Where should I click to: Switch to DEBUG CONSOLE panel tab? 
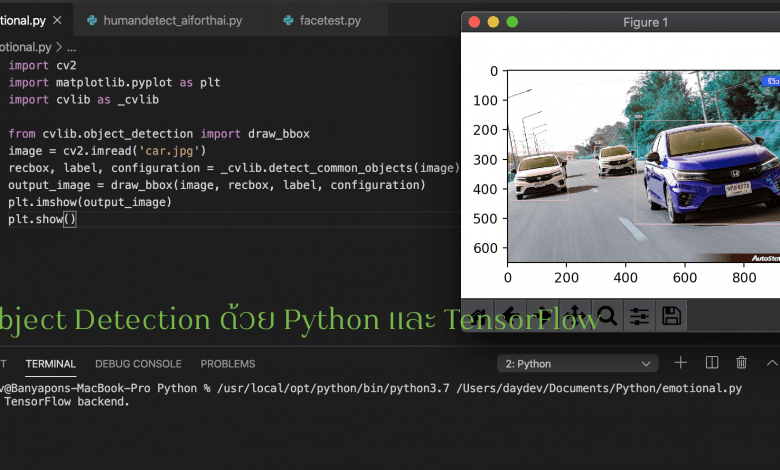138,364
